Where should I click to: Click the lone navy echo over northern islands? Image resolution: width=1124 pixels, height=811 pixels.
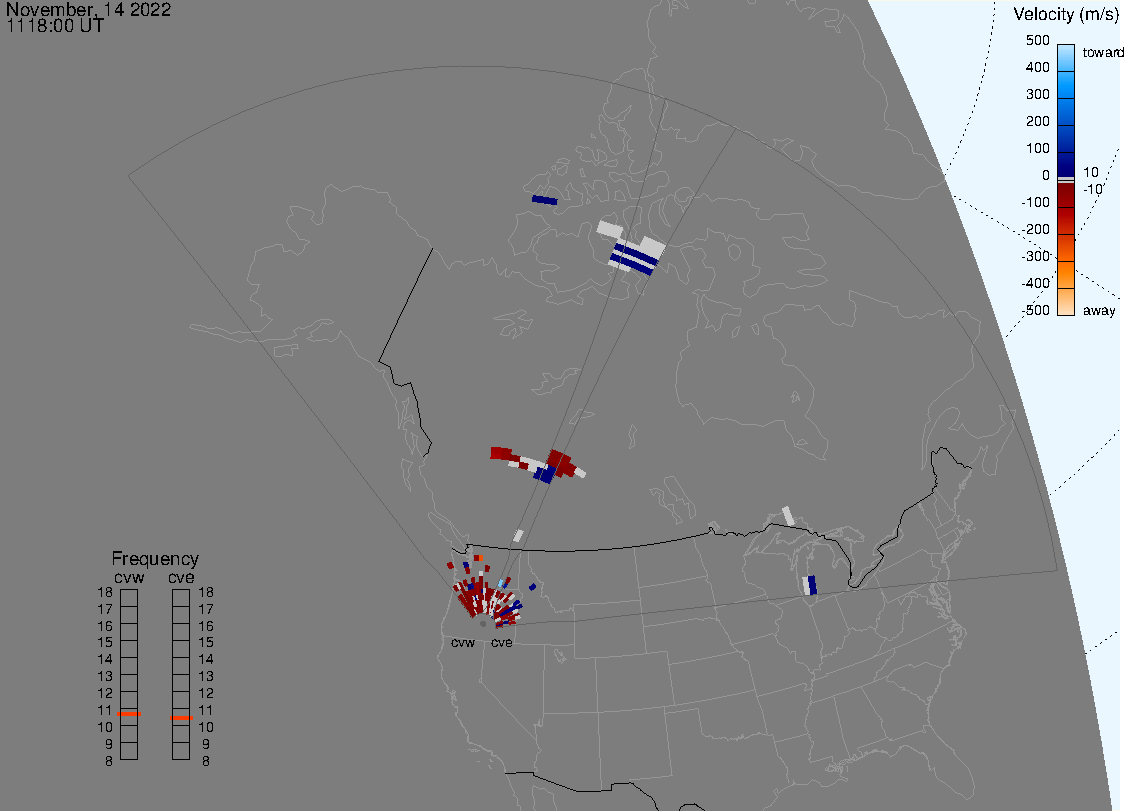point(545,200)
